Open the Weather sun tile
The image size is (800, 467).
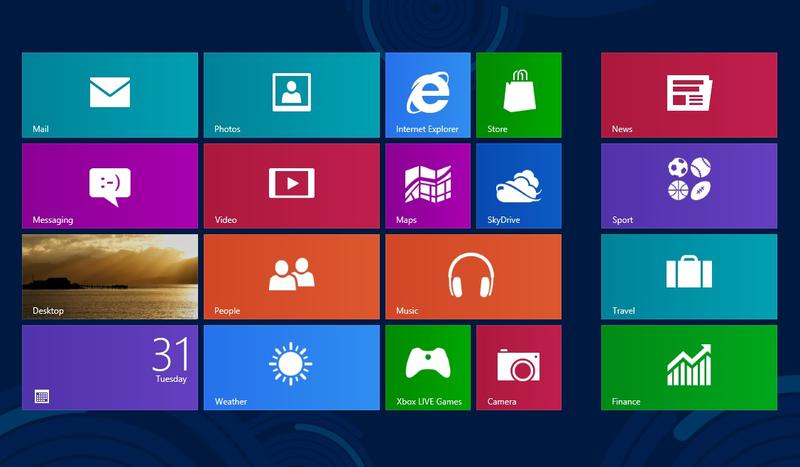click(x=292, y=367)
